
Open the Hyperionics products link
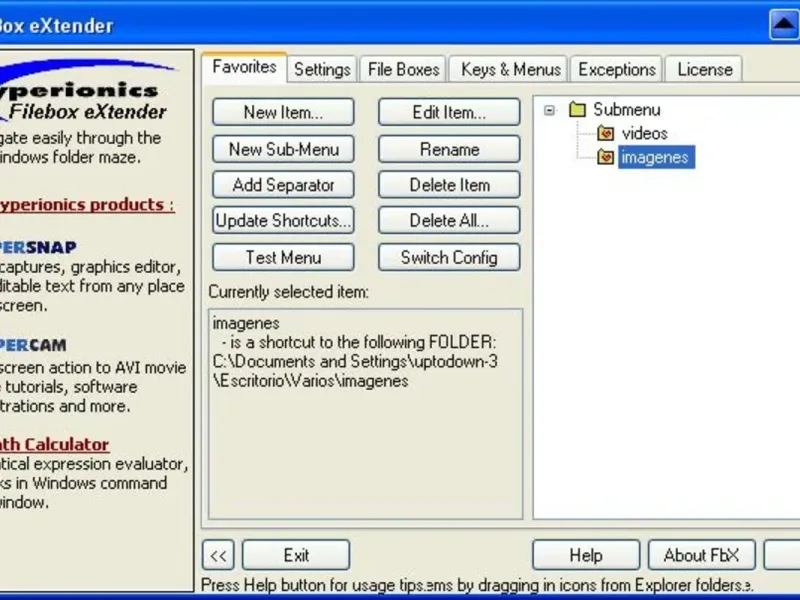[87, 205]
